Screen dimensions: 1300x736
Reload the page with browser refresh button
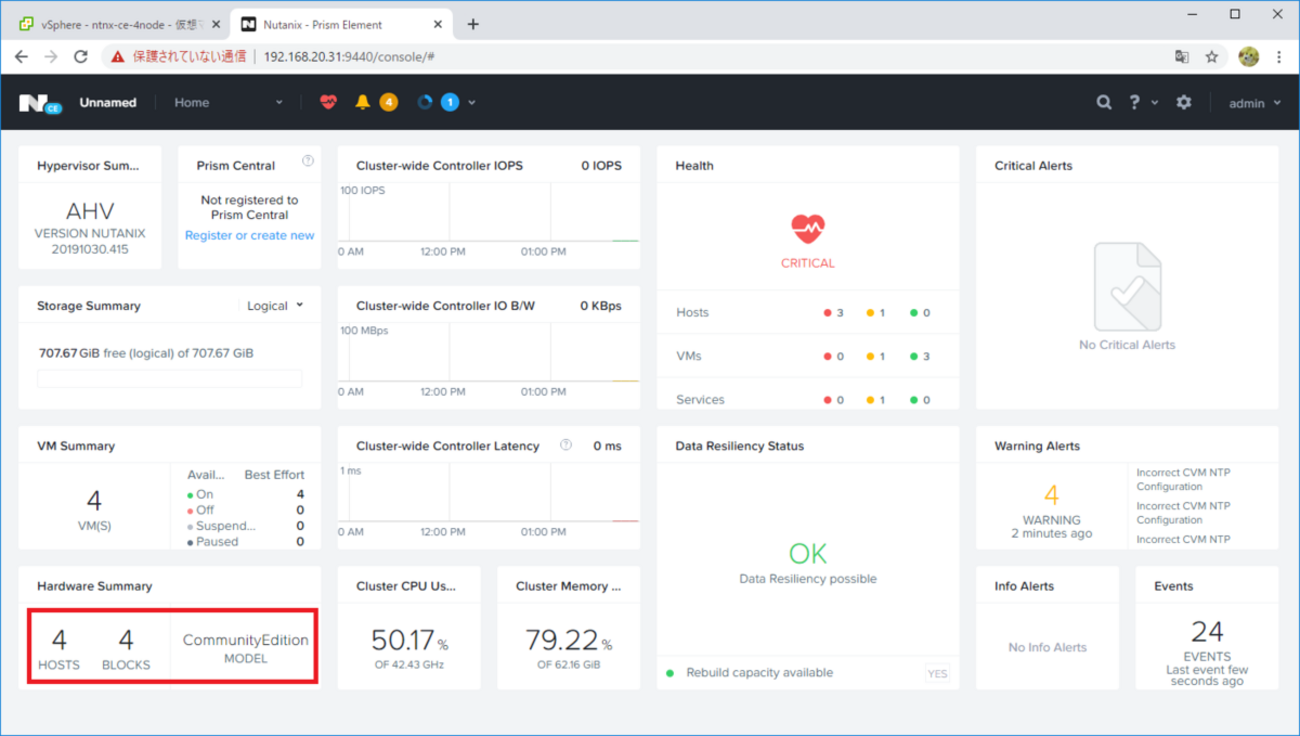[81, 57]
